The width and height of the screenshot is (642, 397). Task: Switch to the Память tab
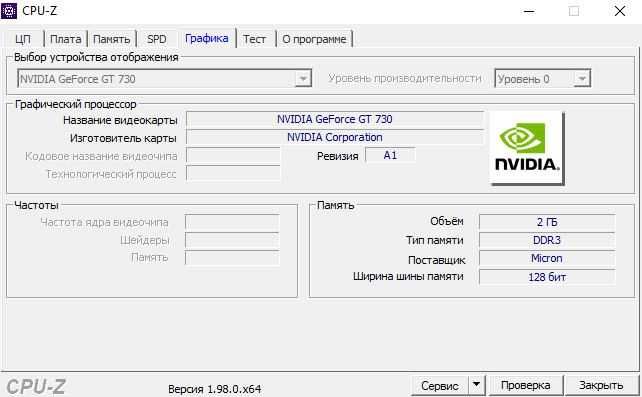(111, 39)
